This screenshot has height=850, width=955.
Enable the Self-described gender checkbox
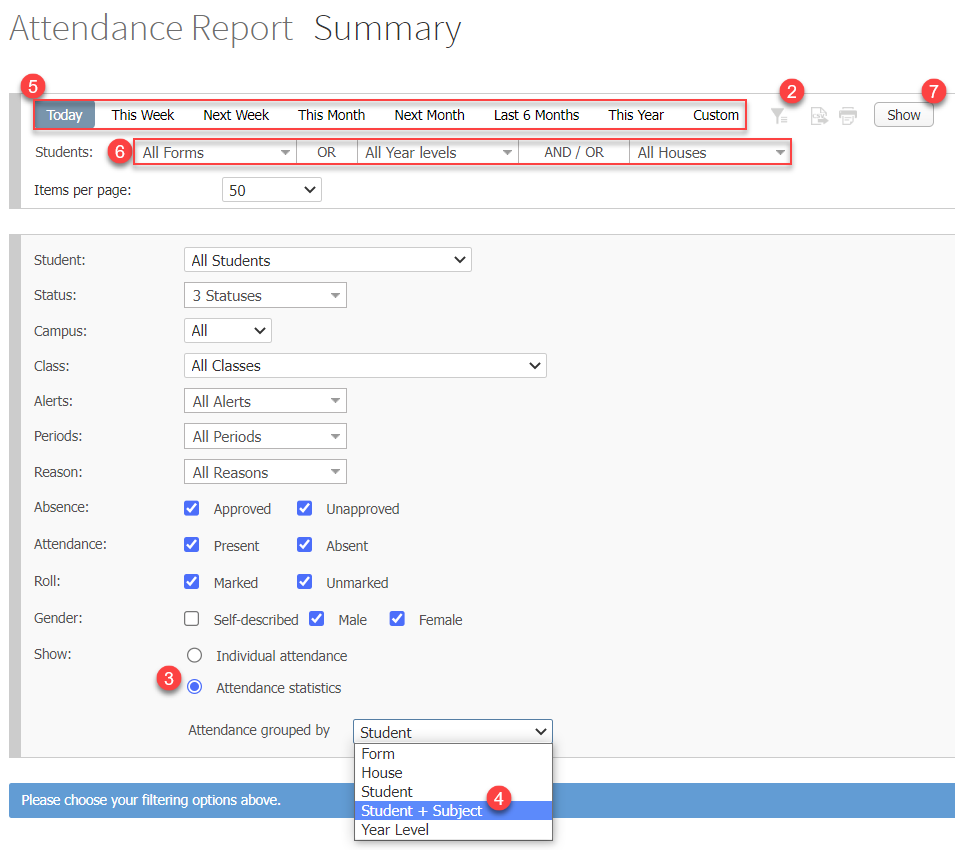pyautogui.click(x=191, y=618)
